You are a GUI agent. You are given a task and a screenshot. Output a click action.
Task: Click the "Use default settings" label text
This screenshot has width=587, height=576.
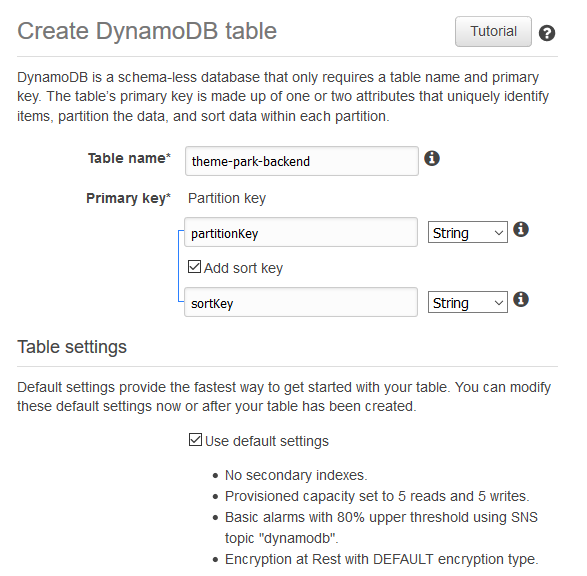267,441
